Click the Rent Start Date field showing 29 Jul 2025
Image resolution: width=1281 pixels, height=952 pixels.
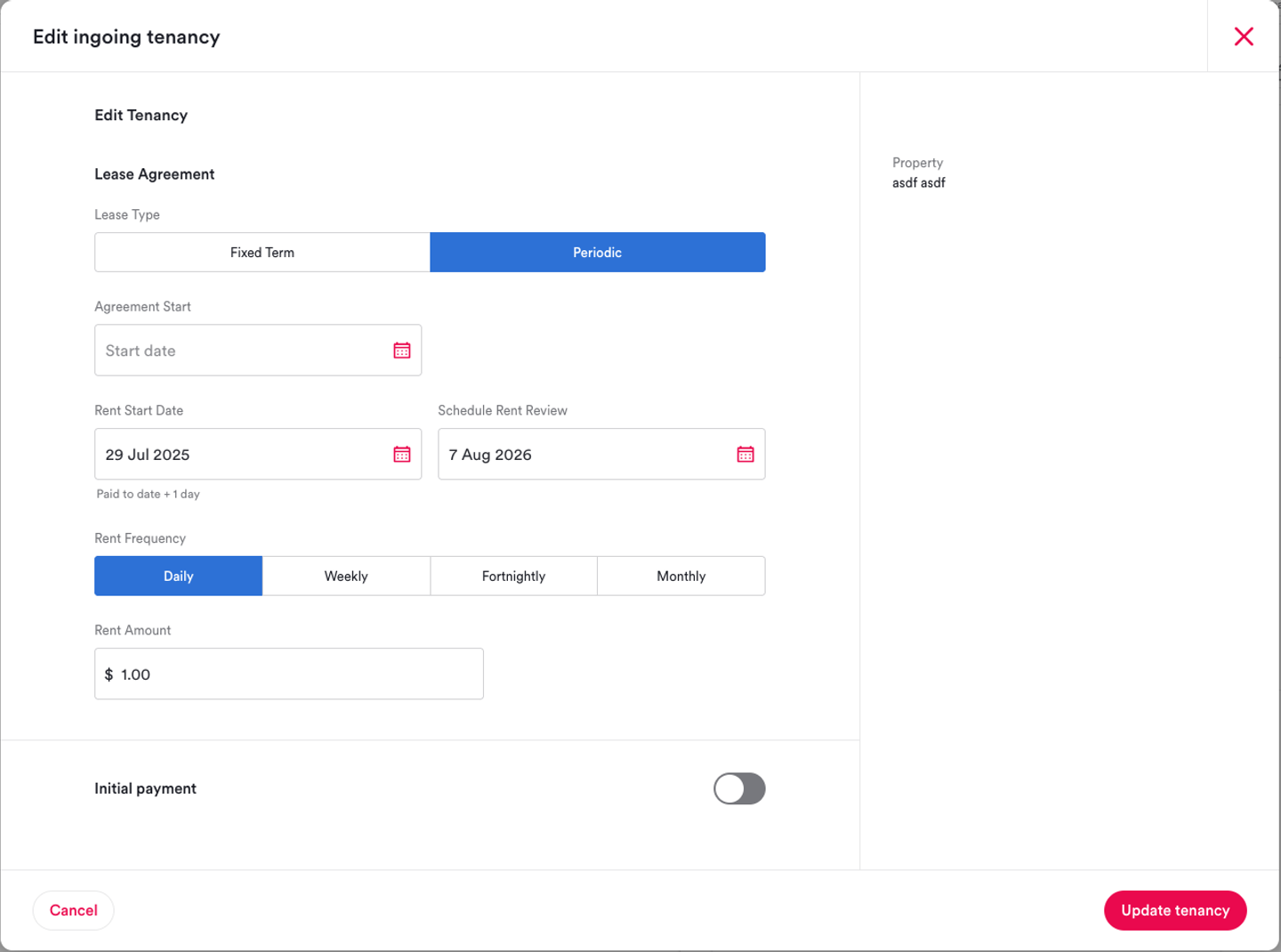[x=258, y=455]
